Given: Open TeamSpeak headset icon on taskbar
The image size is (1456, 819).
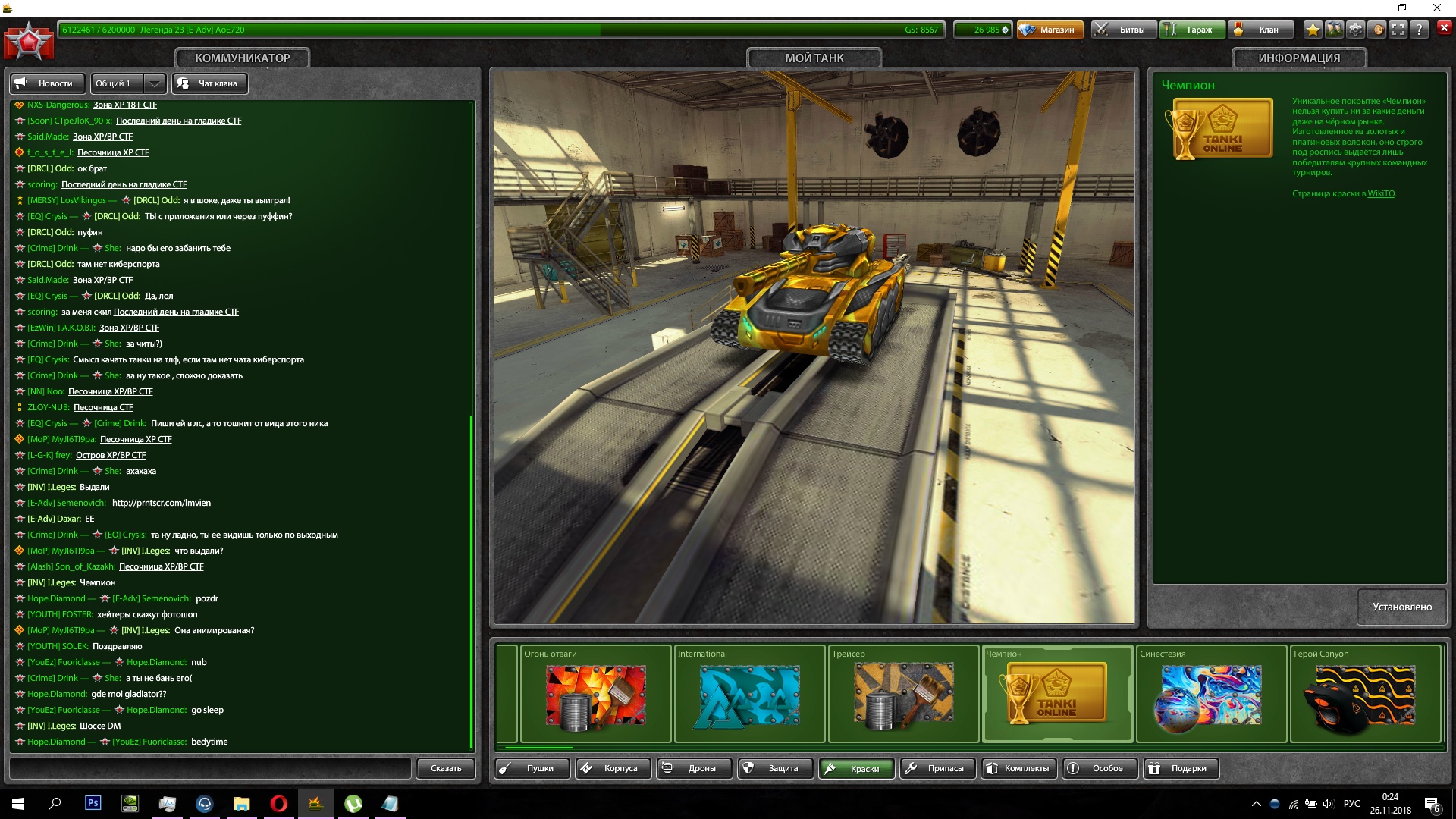Looking at the screenshot, I should [x=204, y=803].
